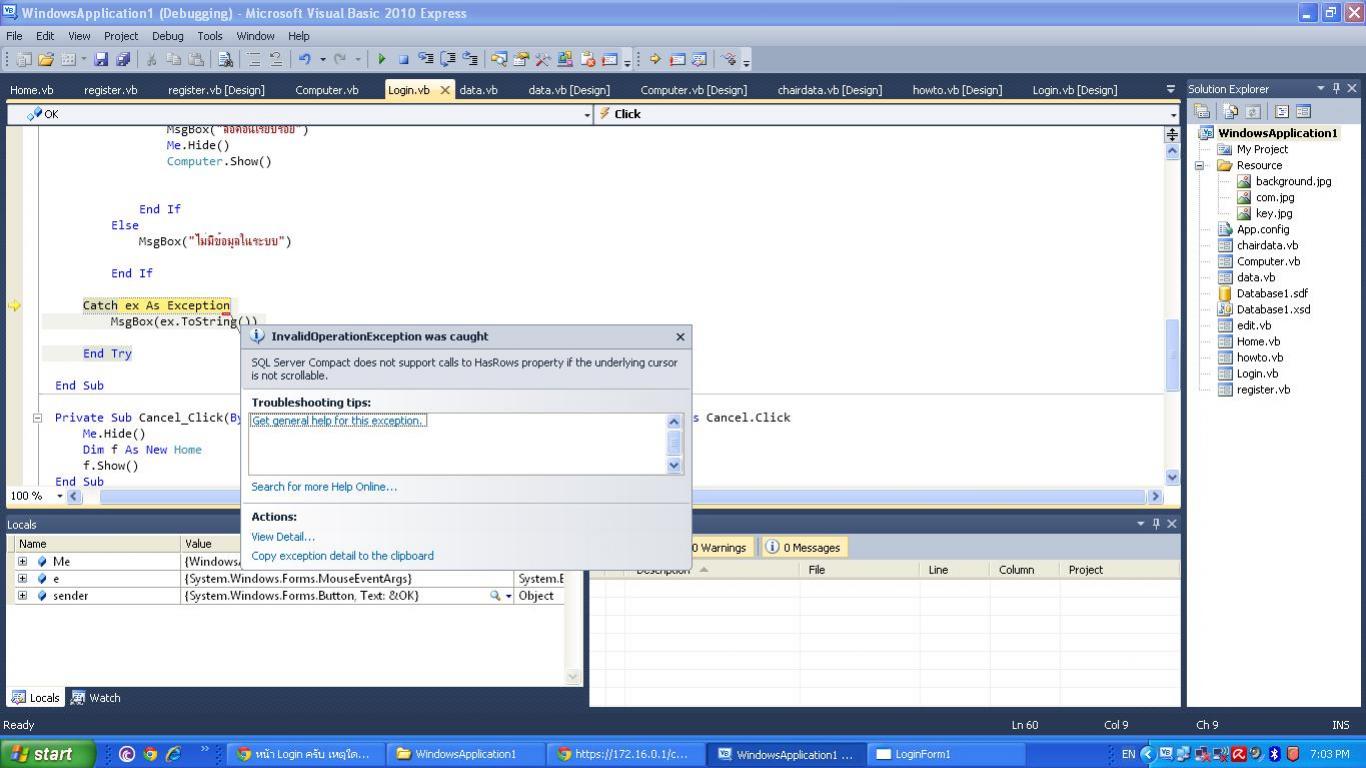1366x768 pixels.
Task: Click the Step Out icon
Action: click(470, 59)
